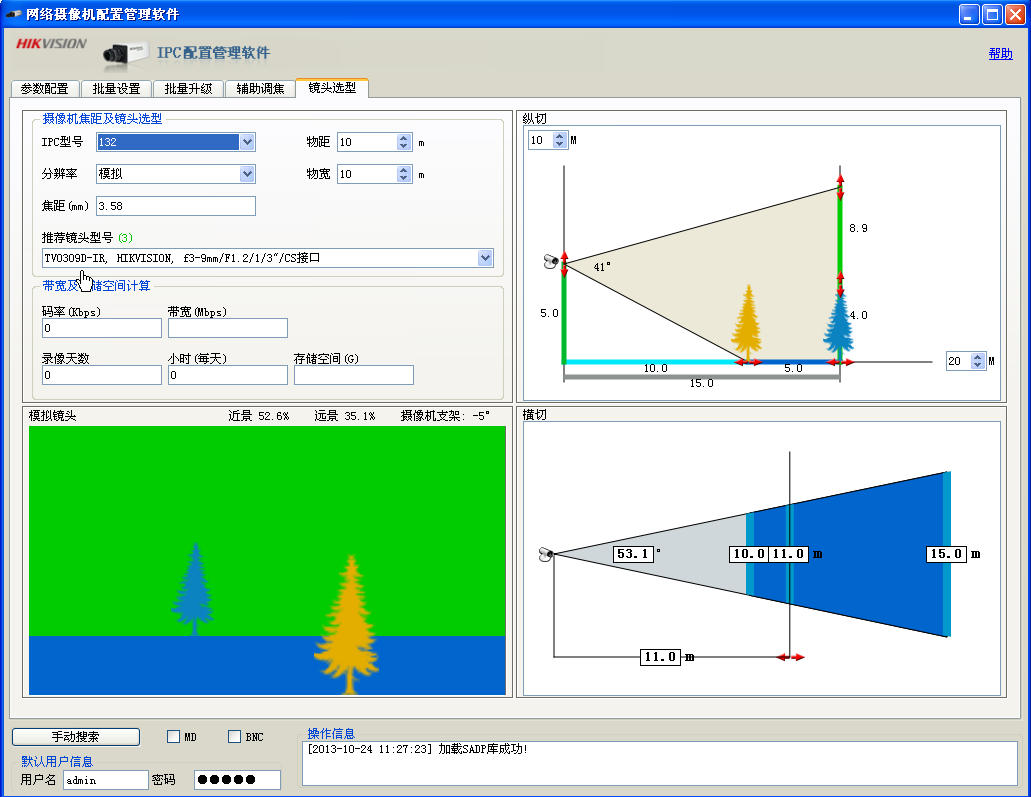Click the 焦距(mm) input field
Viewport: 1031px width, 797px height.
[176, 206]
